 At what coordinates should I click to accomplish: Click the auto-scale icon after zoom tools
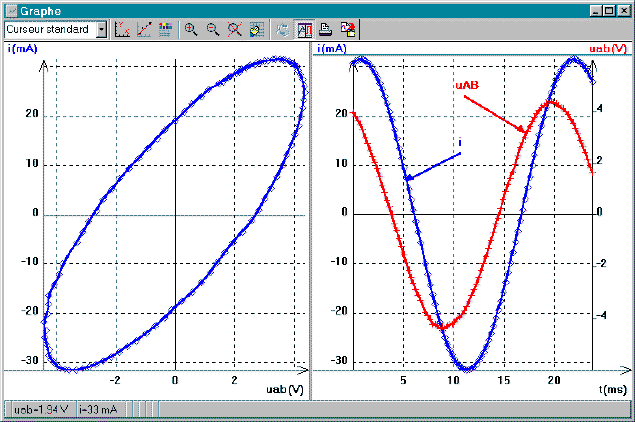[255, 30]
